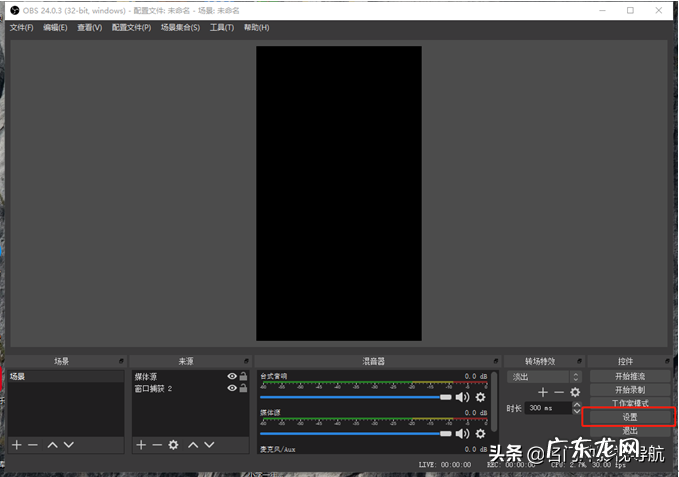Viewport: 679px width, 477px height.
Task: Mute 台式音响 with speaker icon
Action: click(x=462, y=397)
